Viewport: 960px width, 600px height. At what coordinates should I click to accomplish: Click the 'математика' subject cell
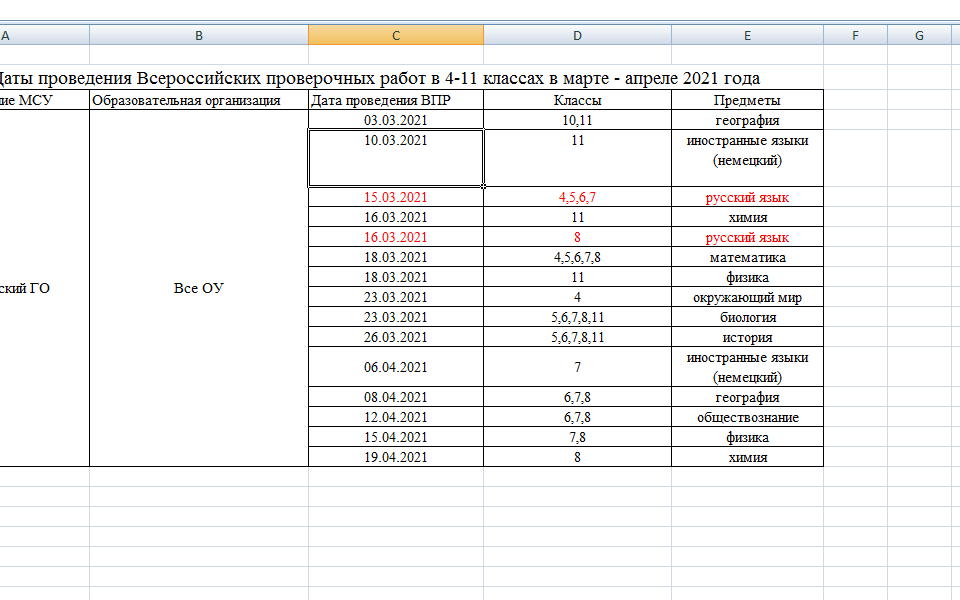tap(747, 257)
